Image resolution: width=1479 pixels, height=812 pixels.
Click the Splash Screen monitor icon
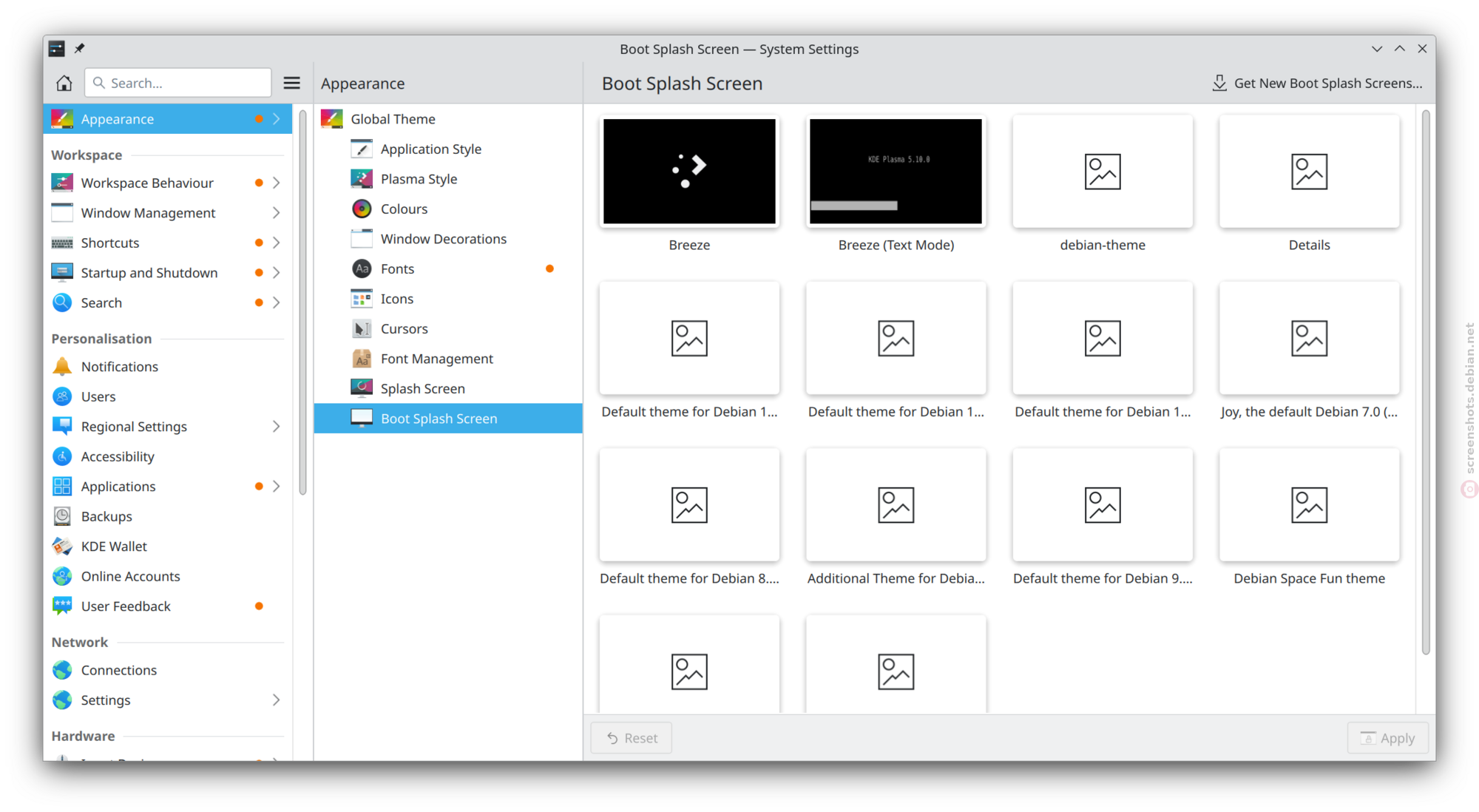pyautogui.click(x=362, y=388)
